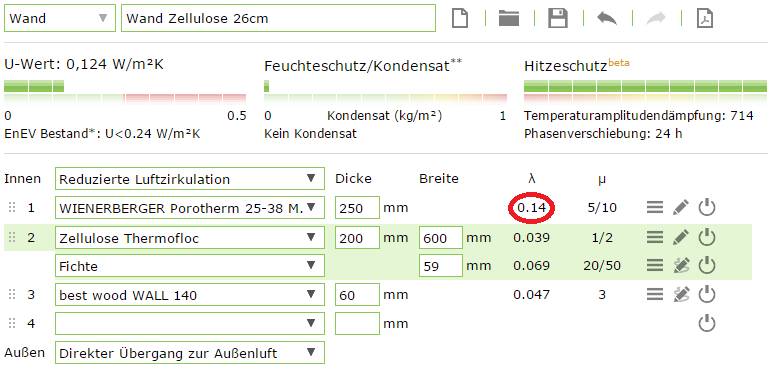Viewport: 782px width, 392px height.
Task: Edit Zellulose Thermofloc layer with pencil
Action: coord(681,237)
